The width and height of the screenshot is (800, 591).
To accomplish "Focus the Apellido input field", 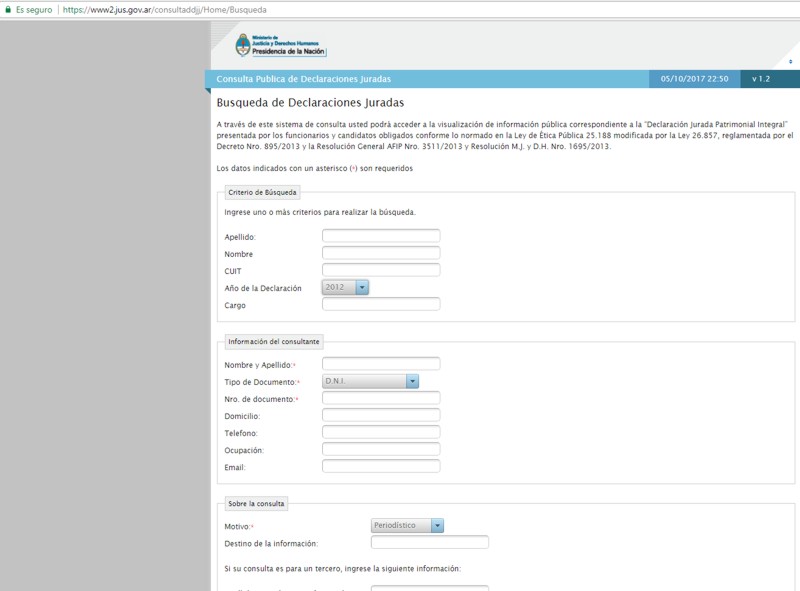I will pos(381,236).
